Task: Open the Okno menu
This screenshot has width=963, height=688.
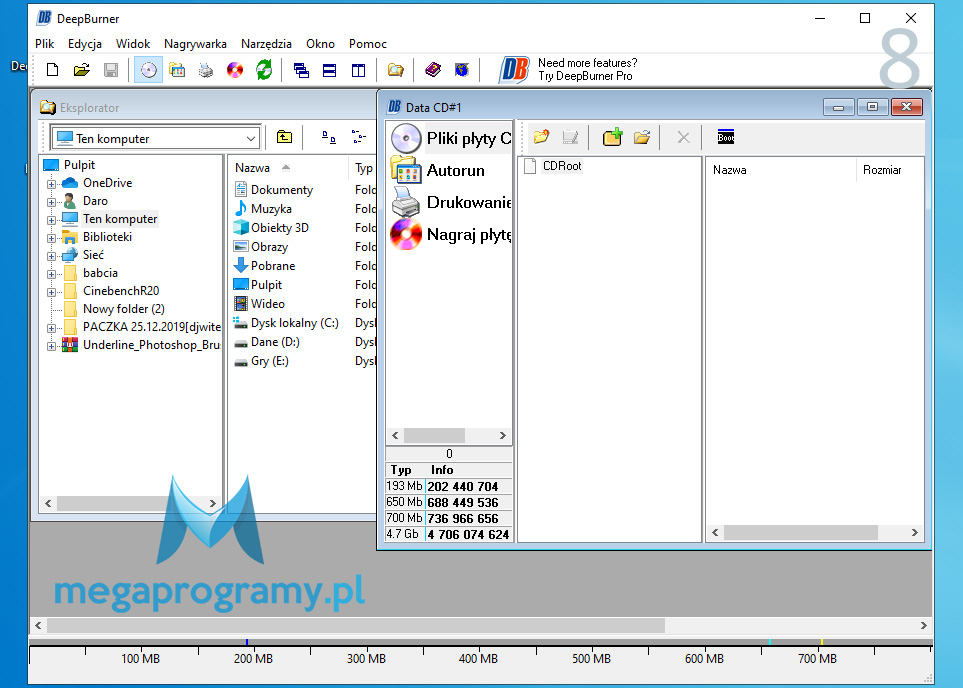Action: (321, 44)
